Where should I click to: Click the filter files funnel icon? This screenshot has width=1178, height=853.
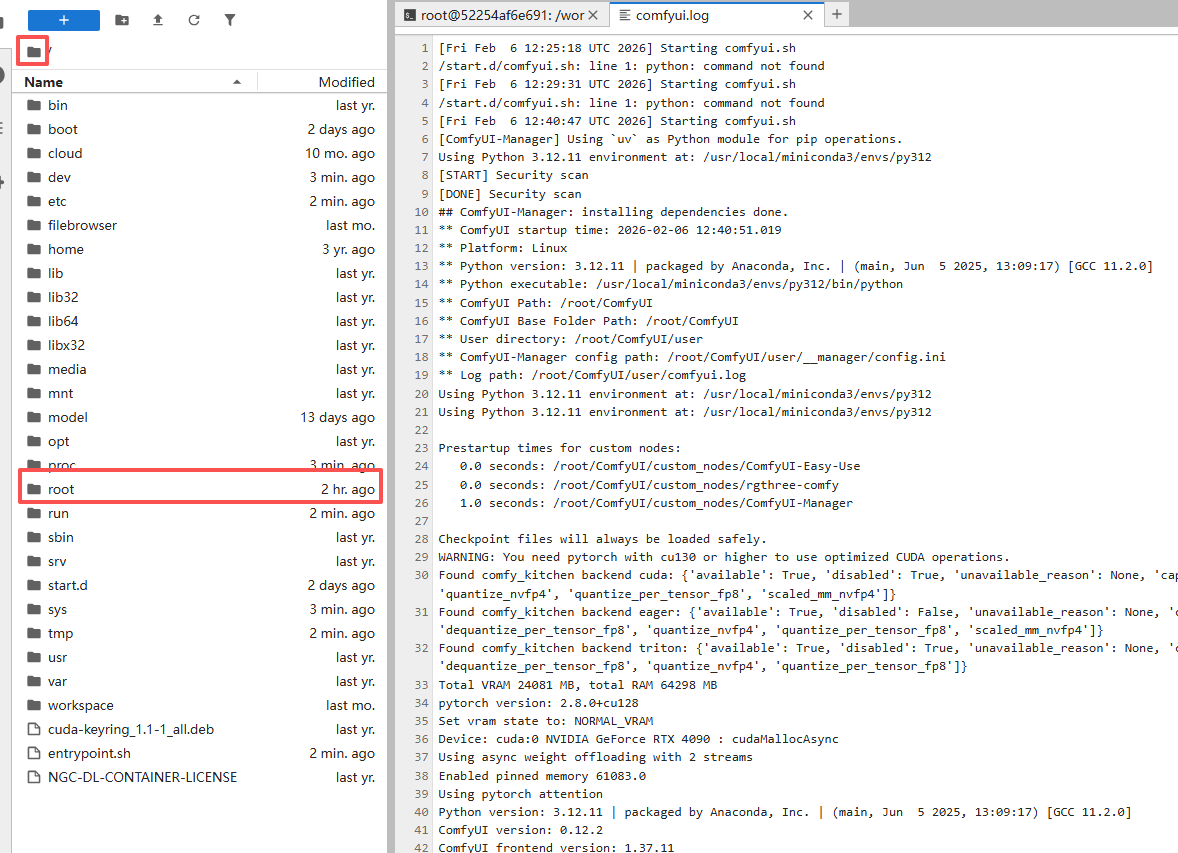[x=230, y=20]
